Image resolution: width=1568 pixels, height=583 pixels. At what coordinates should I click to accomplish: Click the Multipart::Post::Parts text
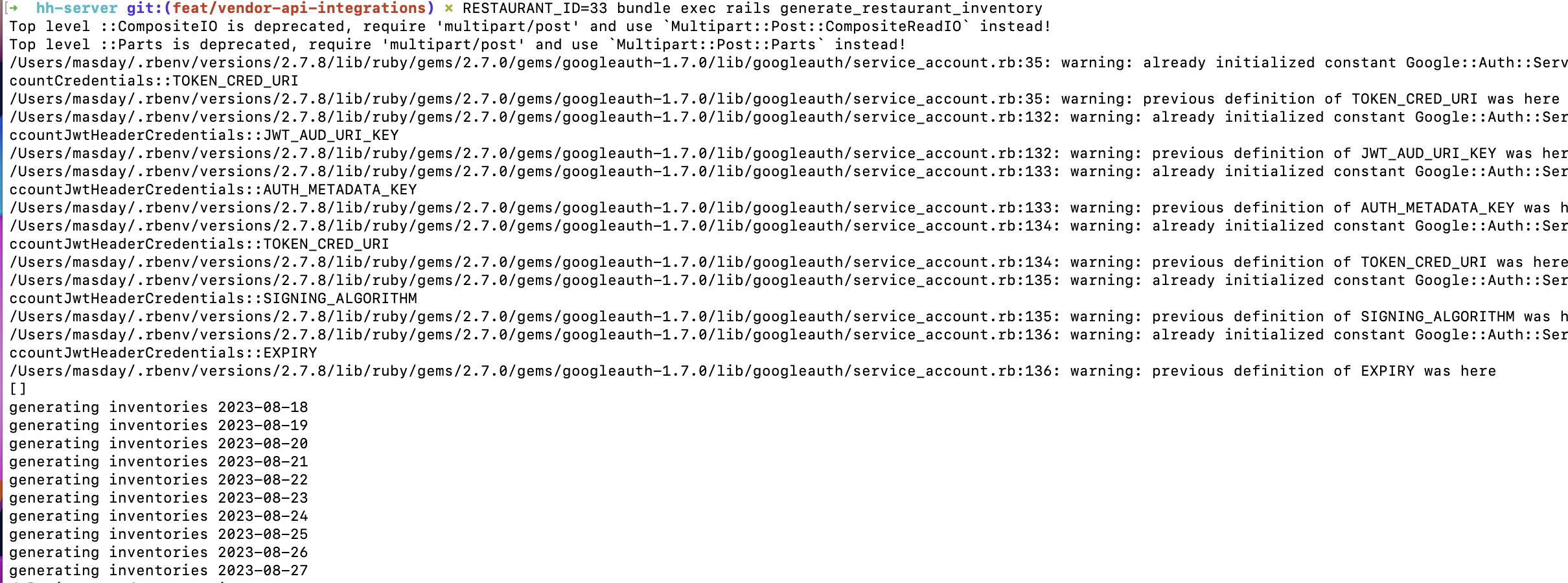tap(715, 45)
